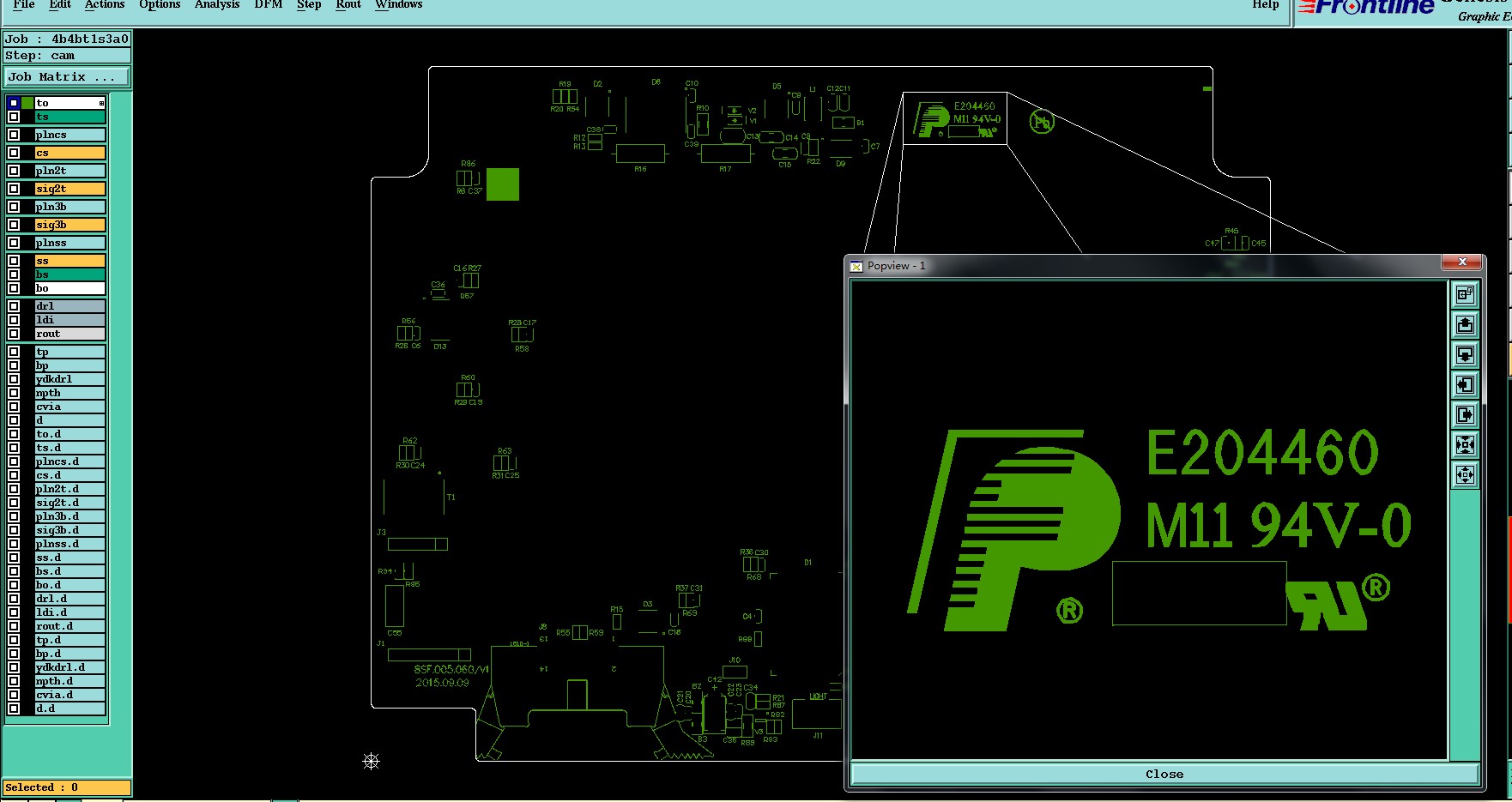1512x802 pixels.
Task: Pan the Popview right with the right-arrow icon
Action: click(x=1465, y=415)
